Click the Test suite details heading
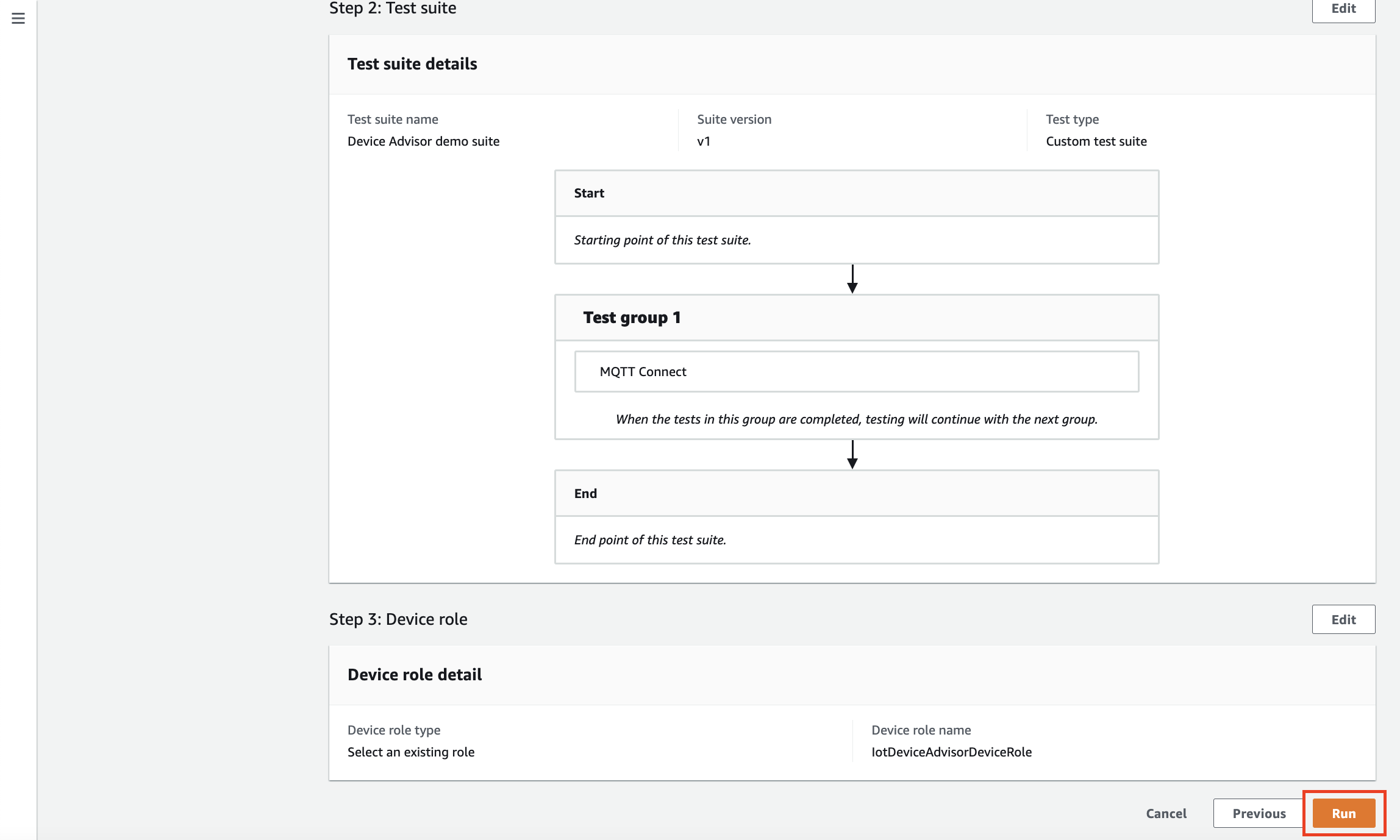Viewport: 1400px width, 840px height. (x=412, y=64)
